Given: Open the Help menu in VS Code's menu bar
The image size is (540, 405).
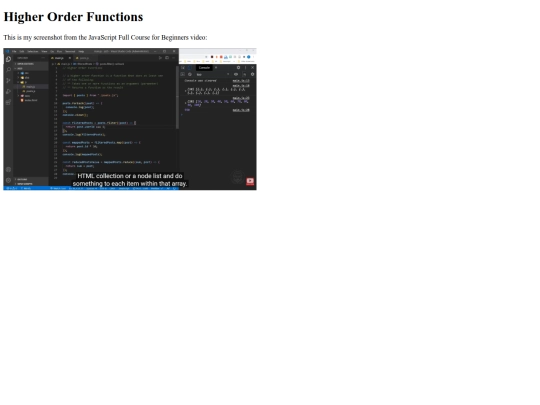Looking at the screenshot, I should click(81, 51).
